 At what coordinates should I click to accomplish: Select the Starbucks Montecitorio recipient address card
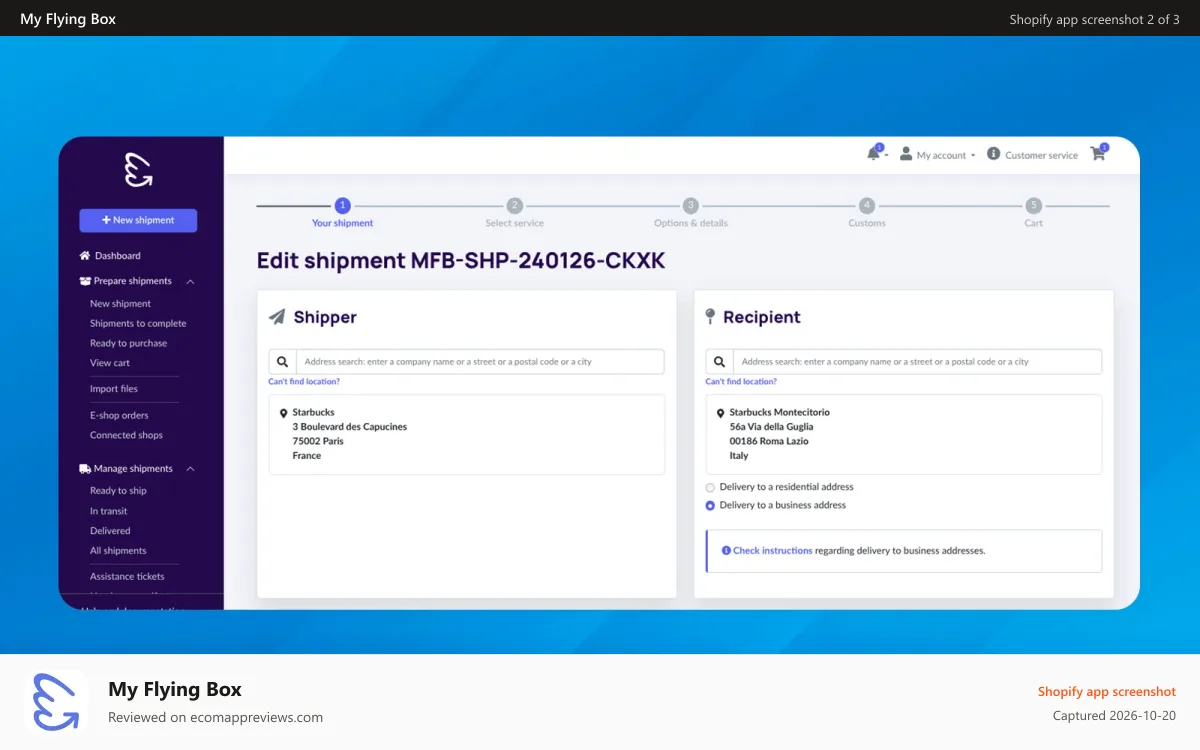point(903,434)
